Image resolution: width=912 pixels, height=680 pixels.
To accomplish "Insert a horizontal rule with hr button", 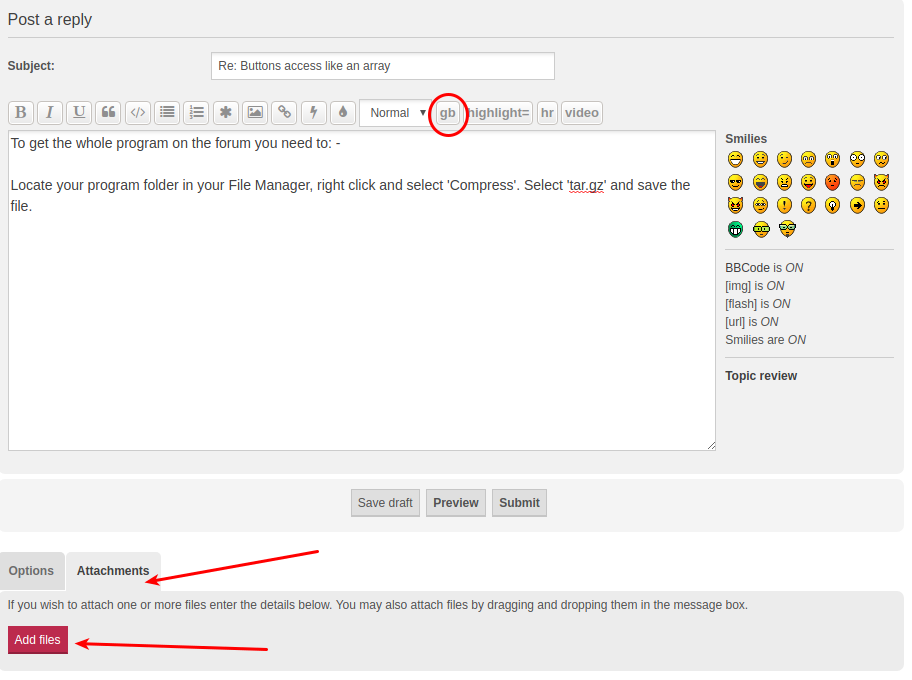I will (x=547, y=113).
